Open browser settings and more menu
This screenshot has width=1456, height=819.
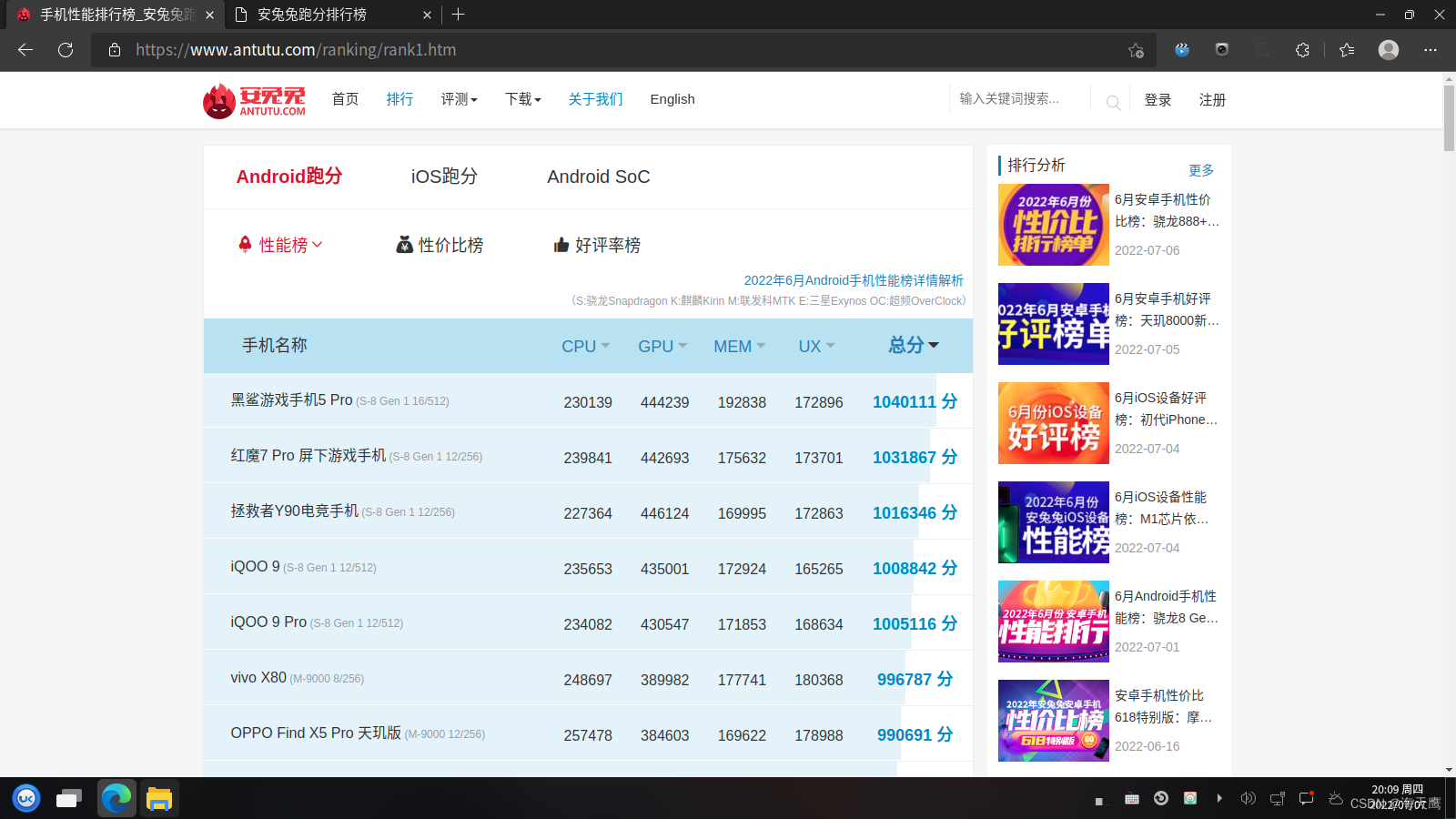tap(1431, 50)
